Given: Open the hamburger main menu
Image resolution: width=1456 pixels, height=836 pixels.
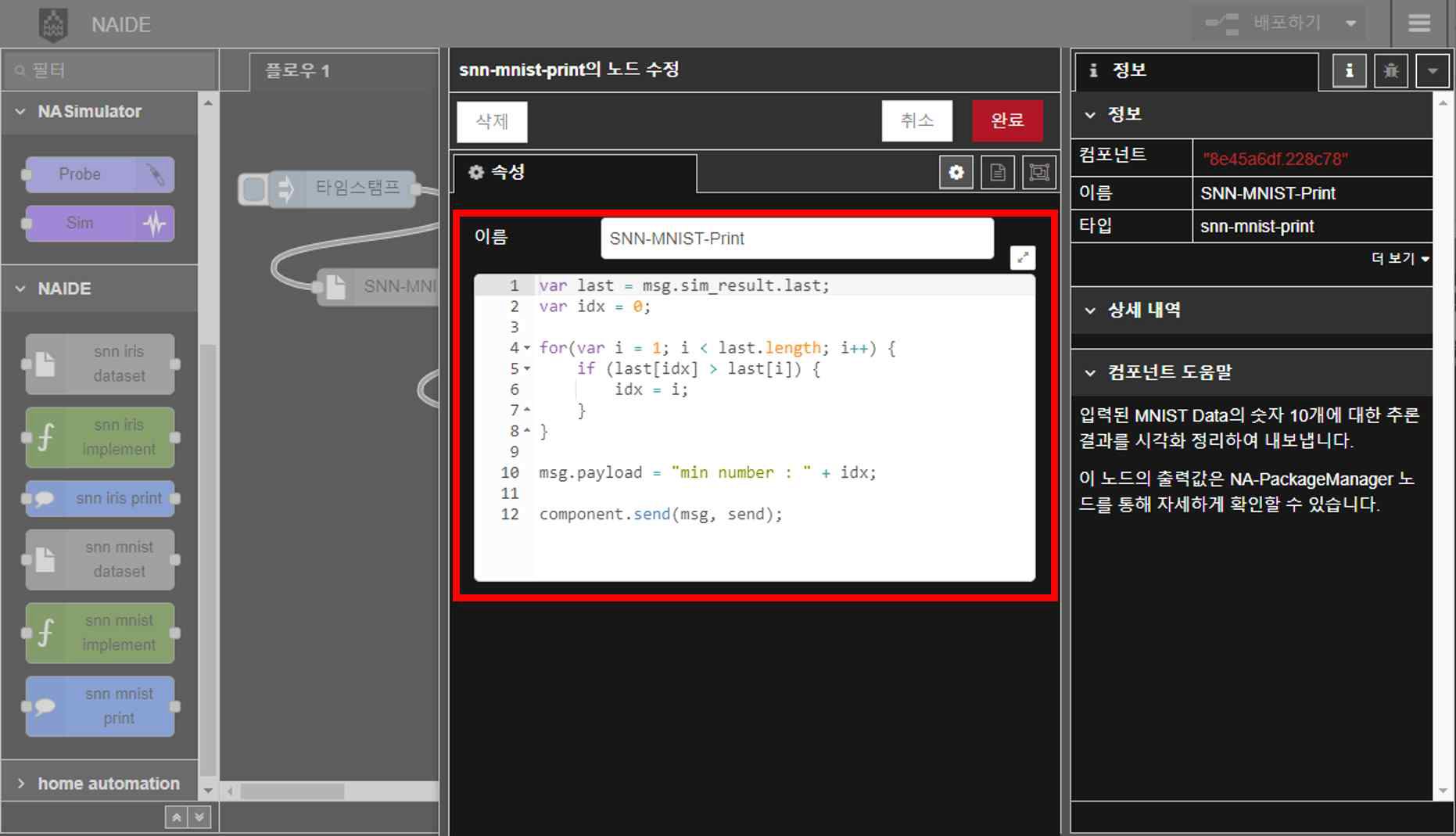Looking at the screenshot, I should [1419, 23].
